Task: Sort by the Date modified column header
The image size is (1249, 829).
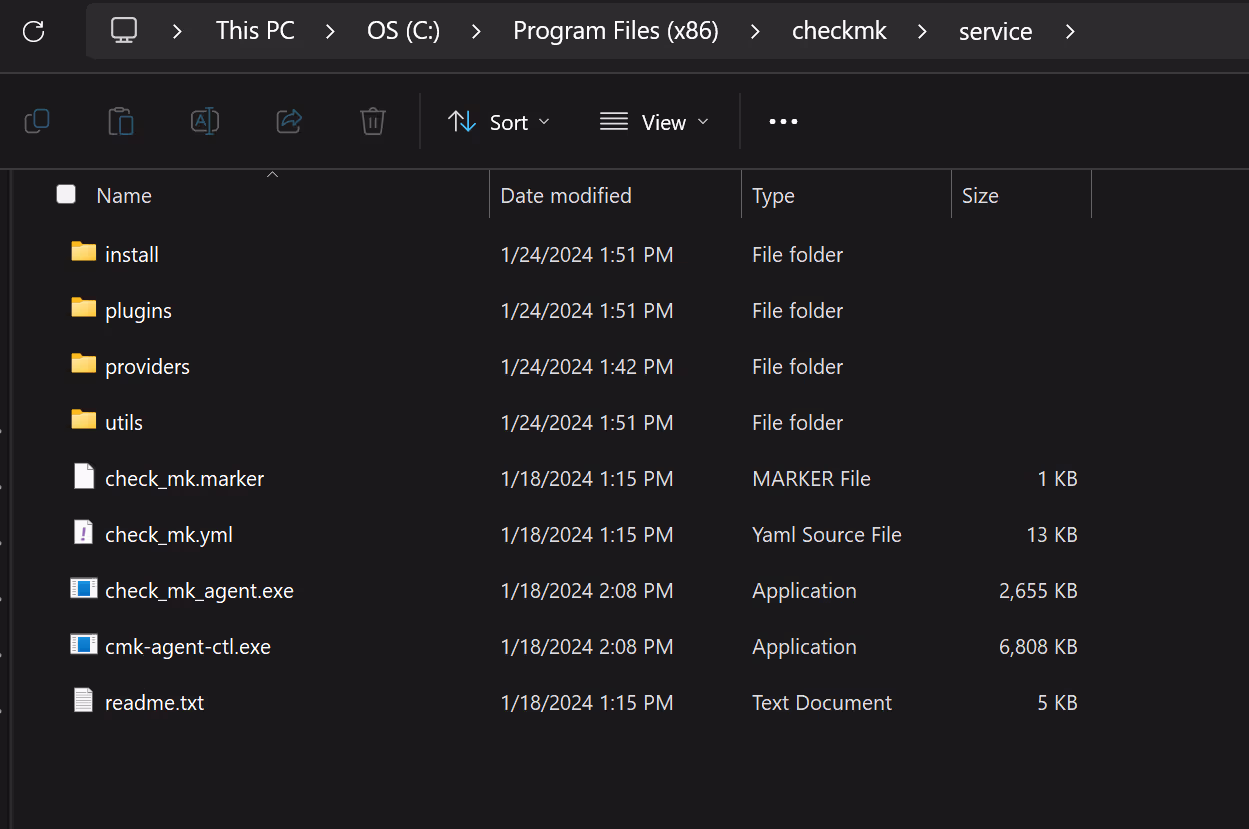Action: coord(566,196)
